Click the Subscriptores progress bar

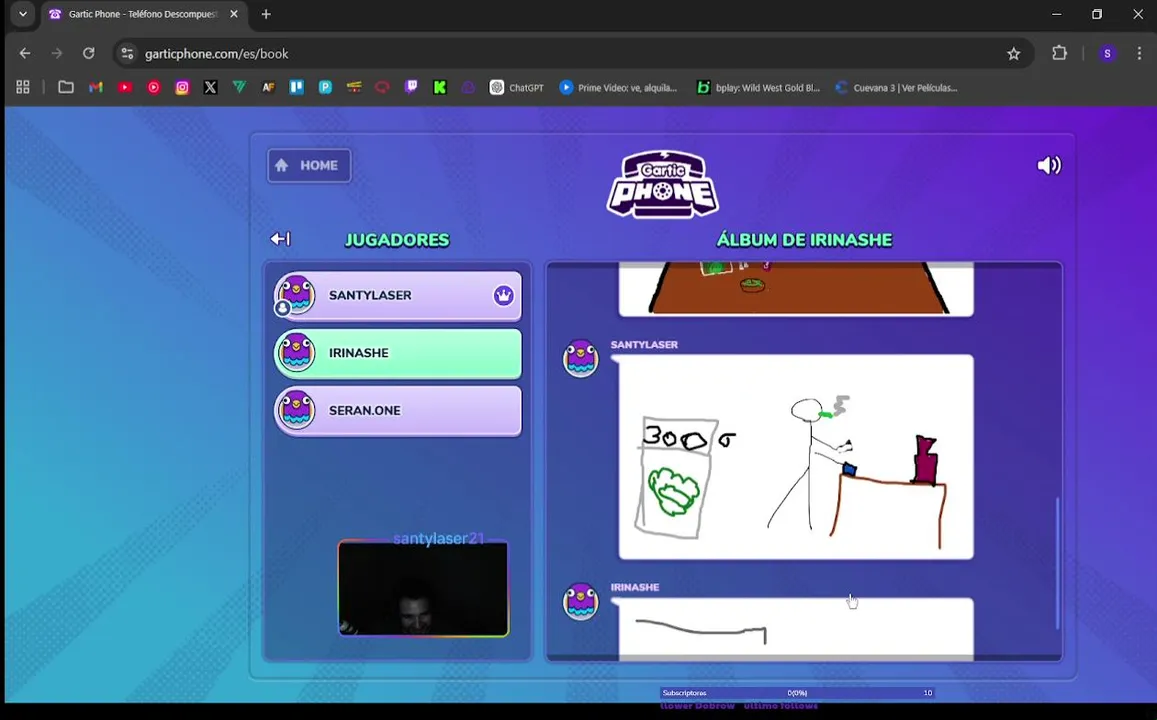pos(797,693)
